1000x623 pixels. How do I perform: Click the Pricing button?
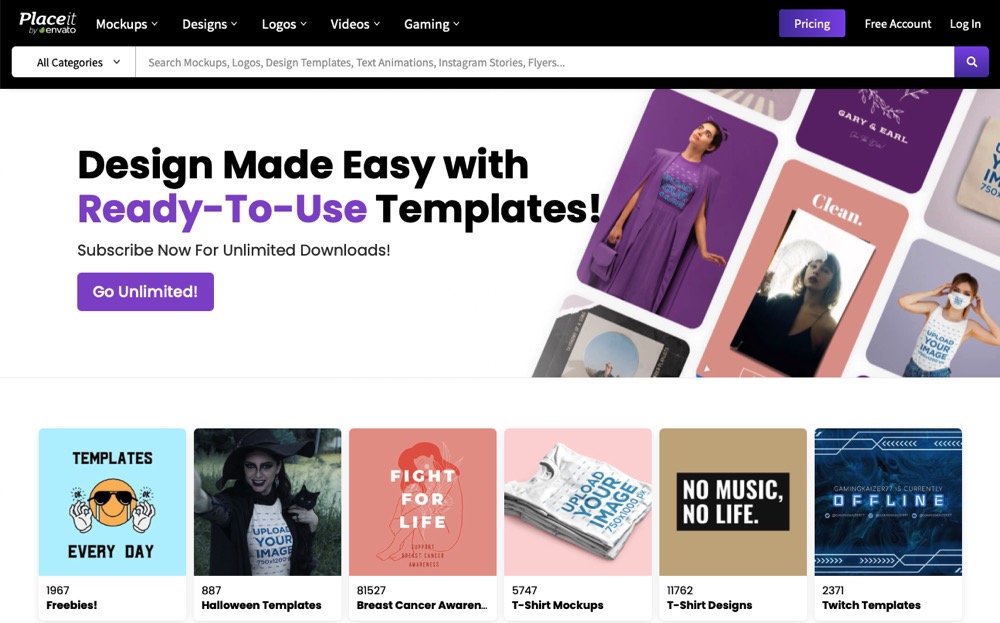(812, 24)
